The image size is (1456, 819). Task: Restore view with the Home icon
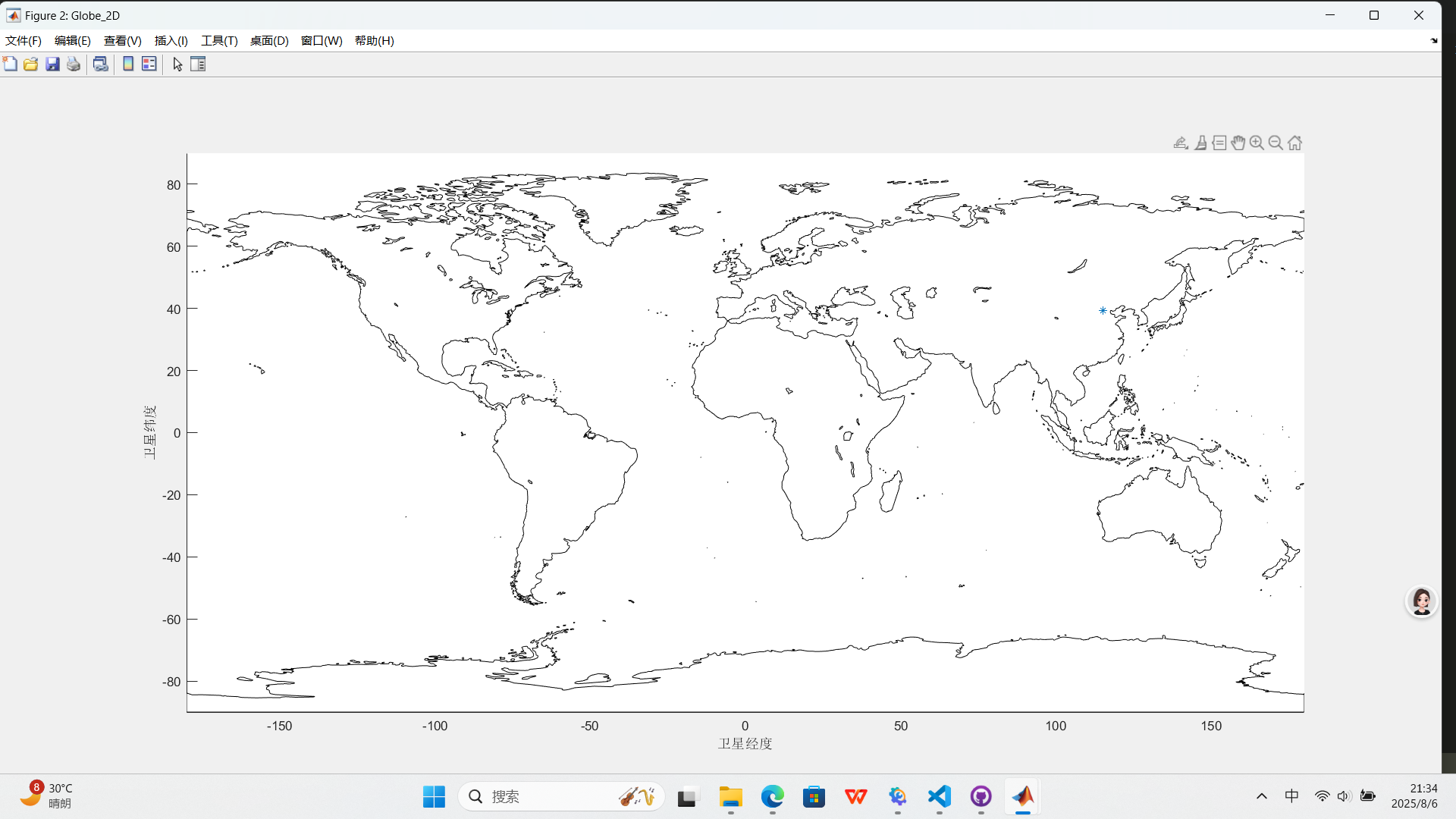1295,143
